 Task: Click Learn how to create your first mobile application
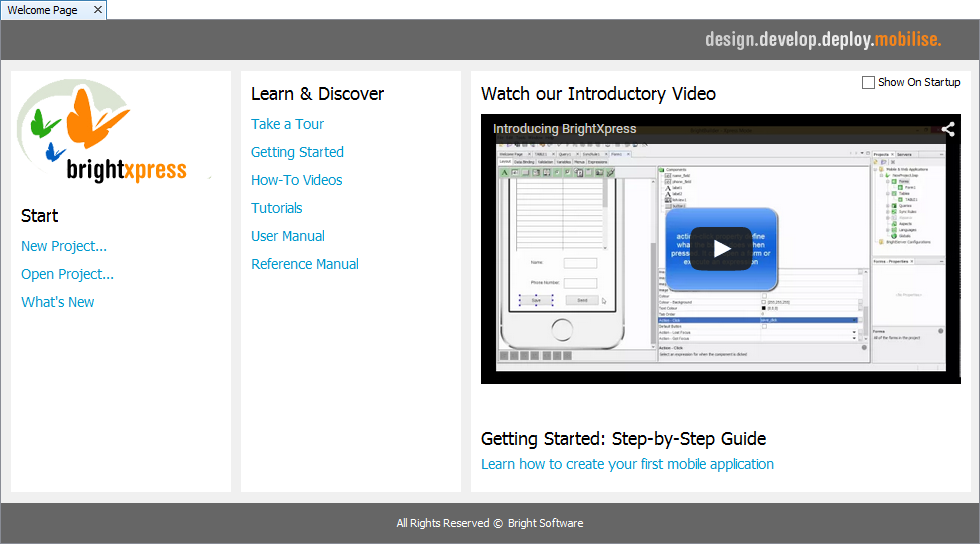pyautogui.click(x=627, y=464)
